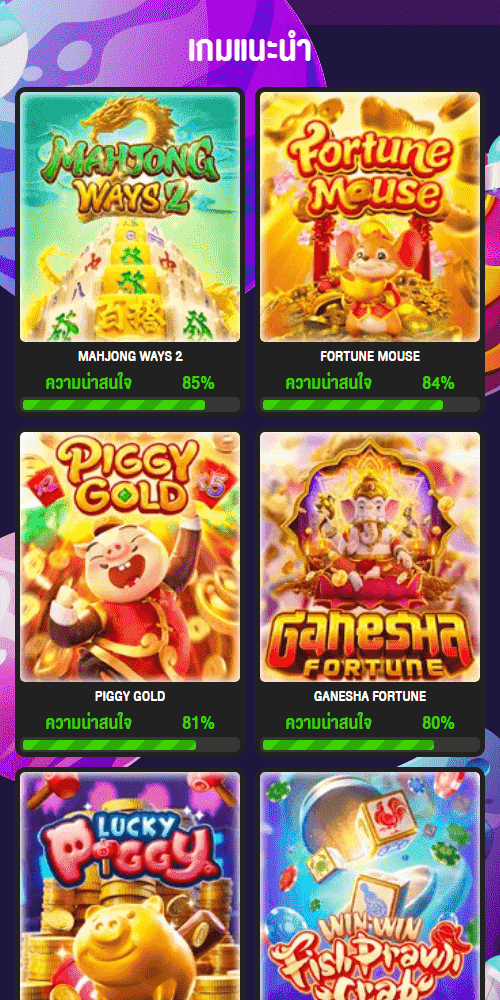Click the MAHJONG WAYS 2 title text
This screenshot has width=500, height=1000.
pyautogui.click(x=130, y=356)
